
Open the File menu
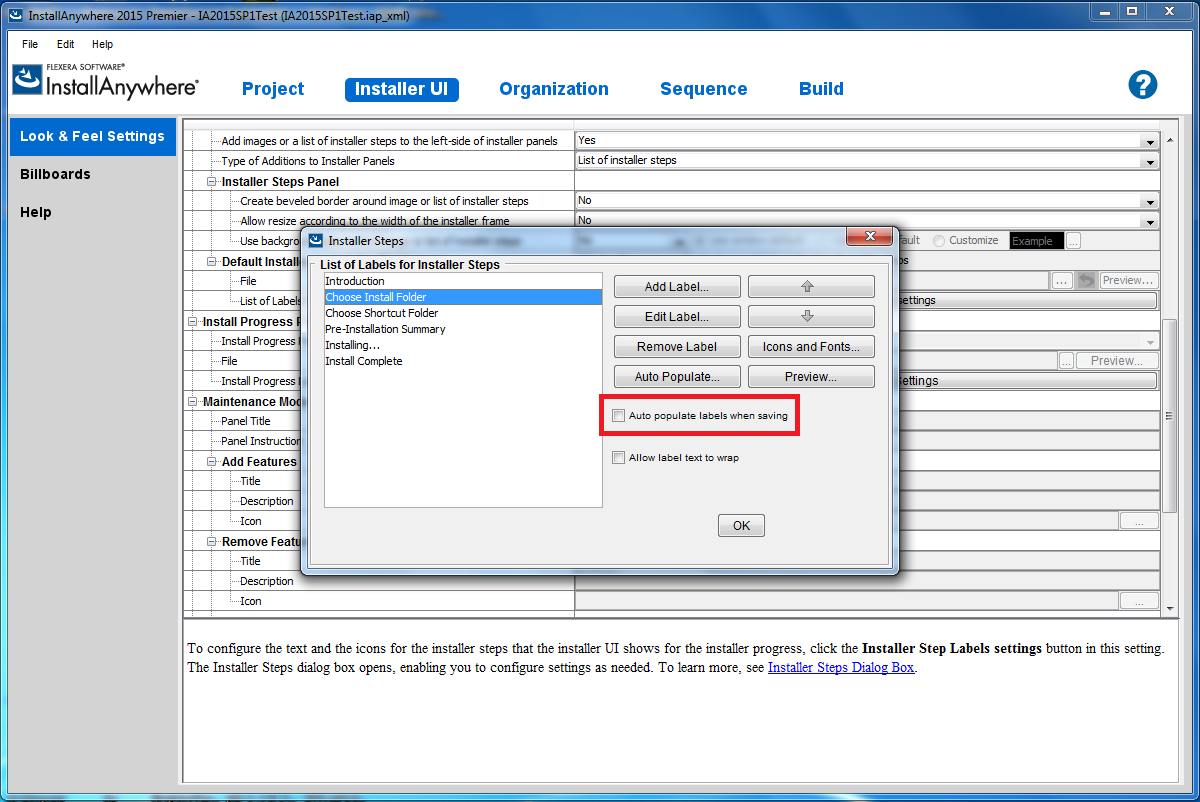click(x=30, y=44)
